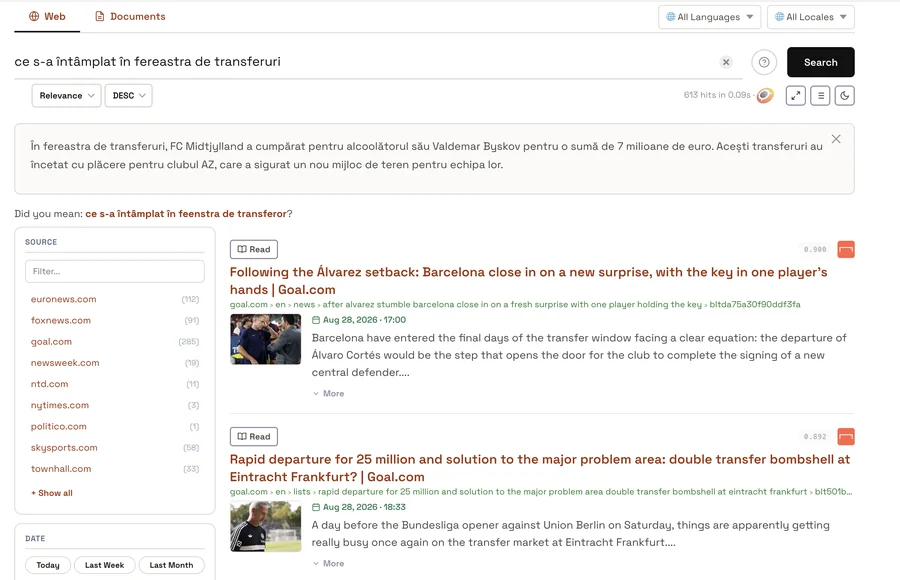Expand More under the Frankfurt article
The width and height of the screenshot is (900, 580).
[x=328, y=563]
